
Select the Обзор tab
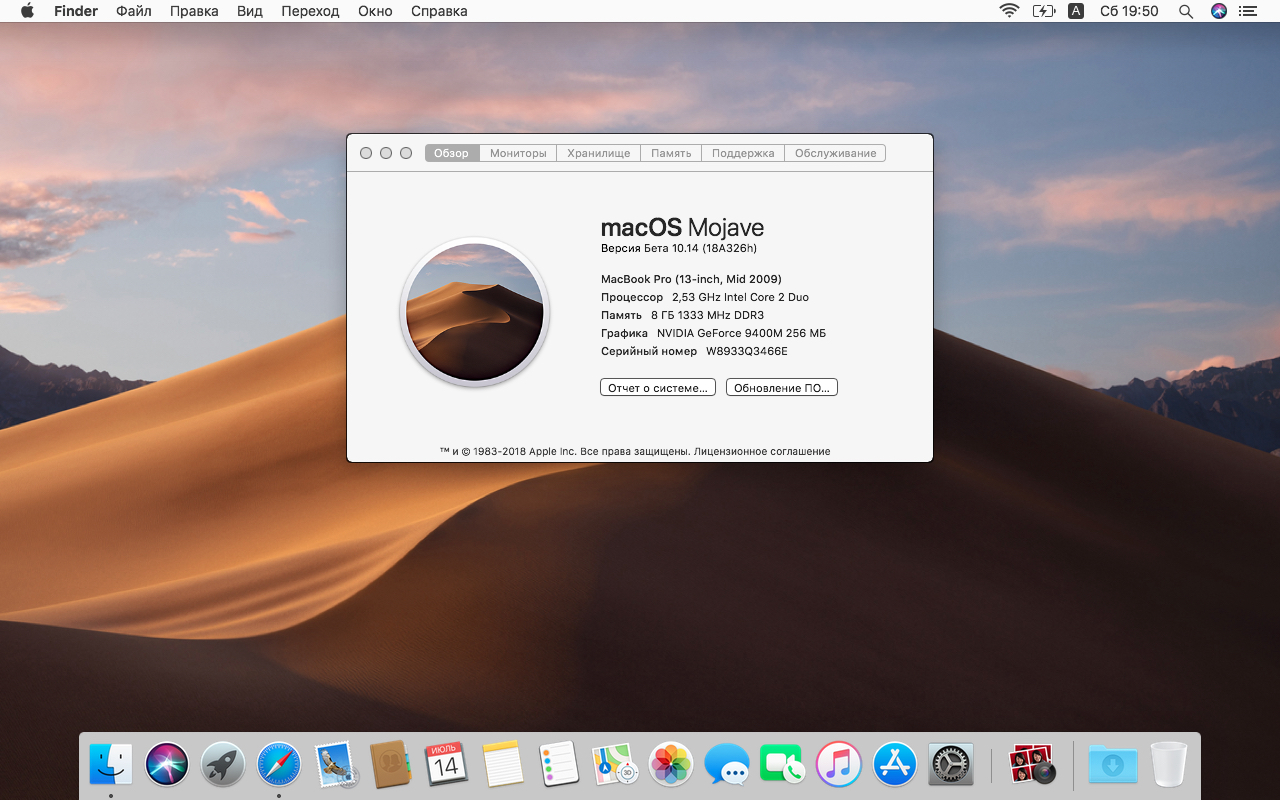(452, 153)
